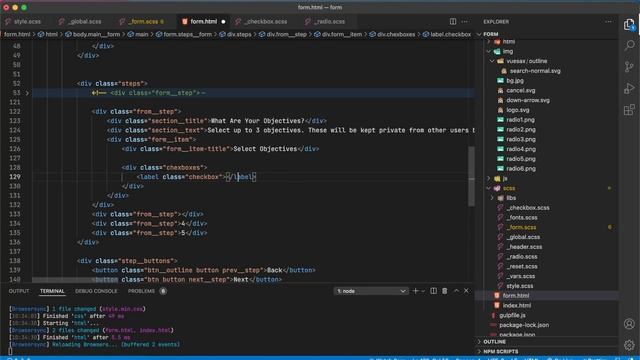Open radio1.png image

tap(520, 120)
